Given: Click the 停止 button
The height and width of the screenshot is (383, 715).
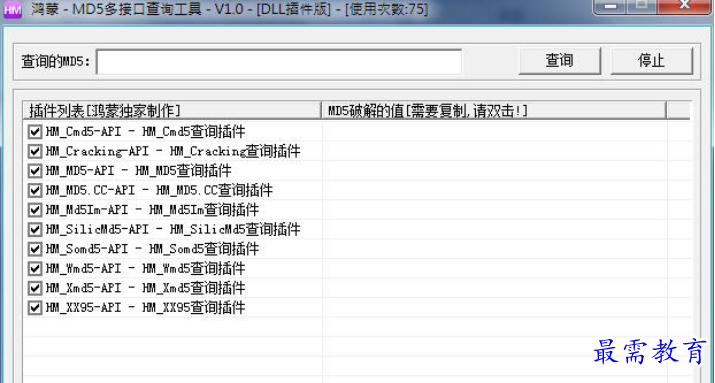Looking at the screenshot, I should coord(652,61).
